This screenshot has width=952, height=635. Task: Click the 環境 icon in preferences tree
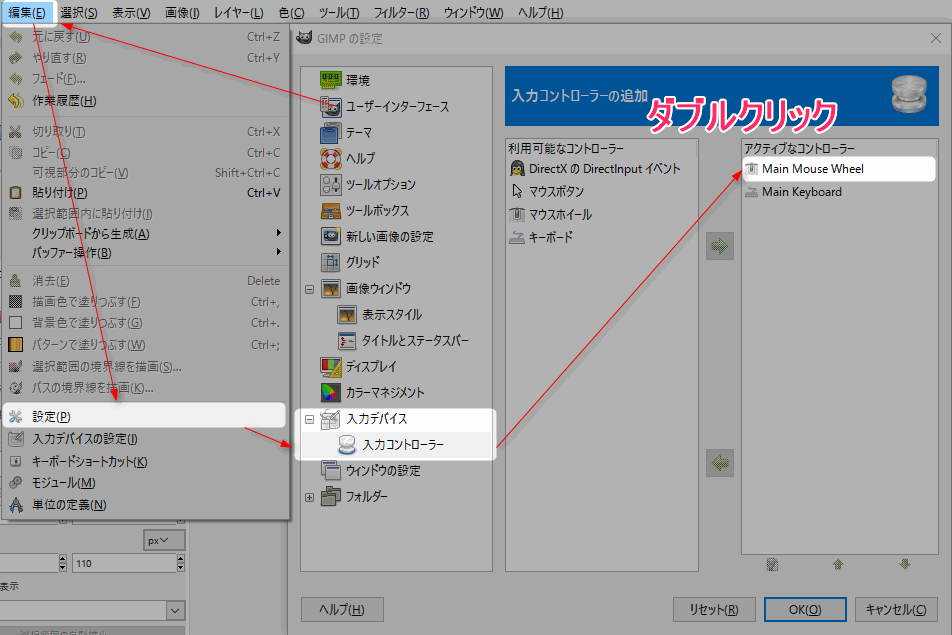click(331, 80)
